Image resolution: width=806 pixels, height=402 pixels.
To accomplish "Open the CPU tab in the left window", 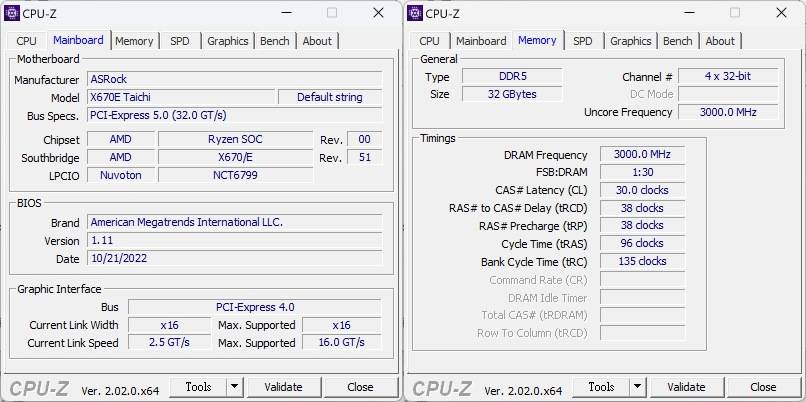I will click(x=26, y=41).
